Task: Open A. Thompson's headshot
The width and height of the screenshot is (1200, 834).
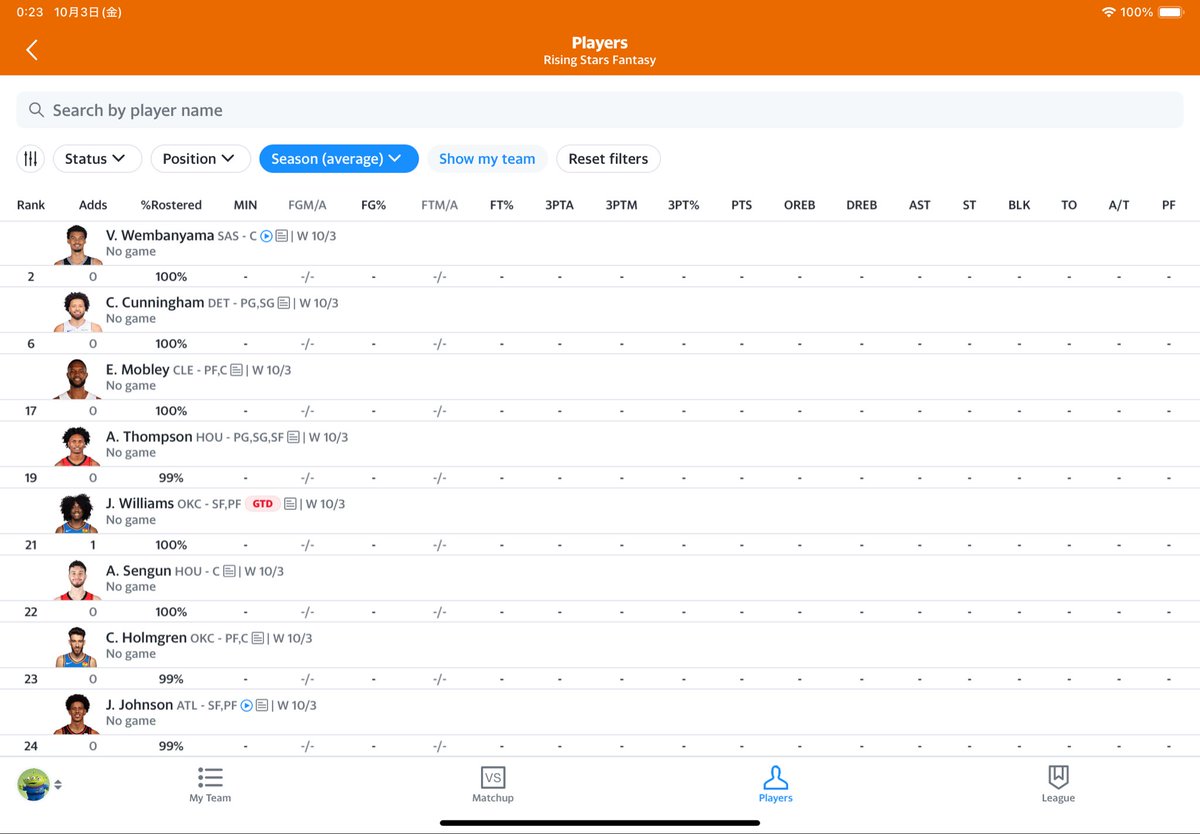Action: (x=77, y=445)
